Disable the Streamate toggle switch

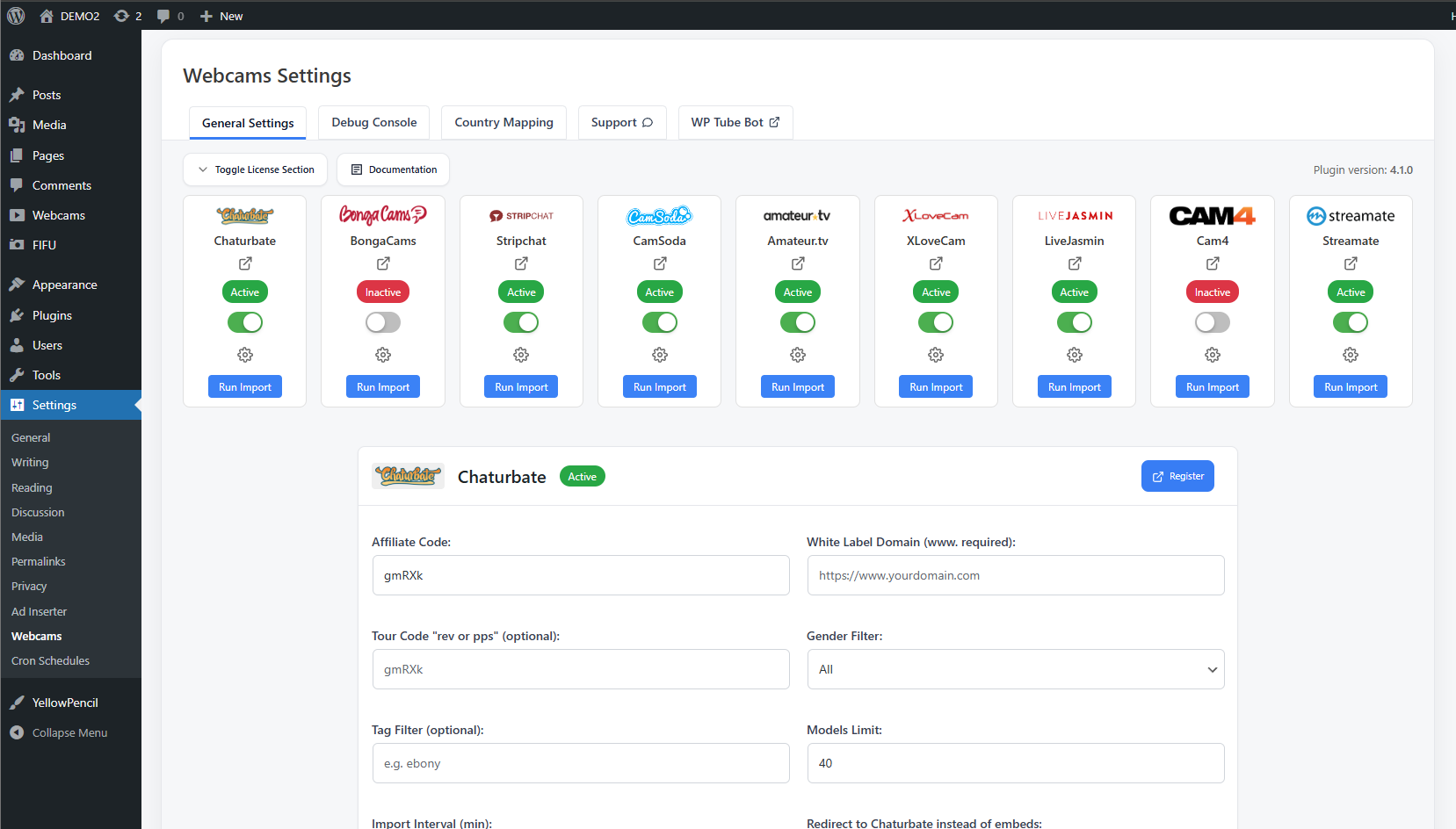click(1351, 322)
